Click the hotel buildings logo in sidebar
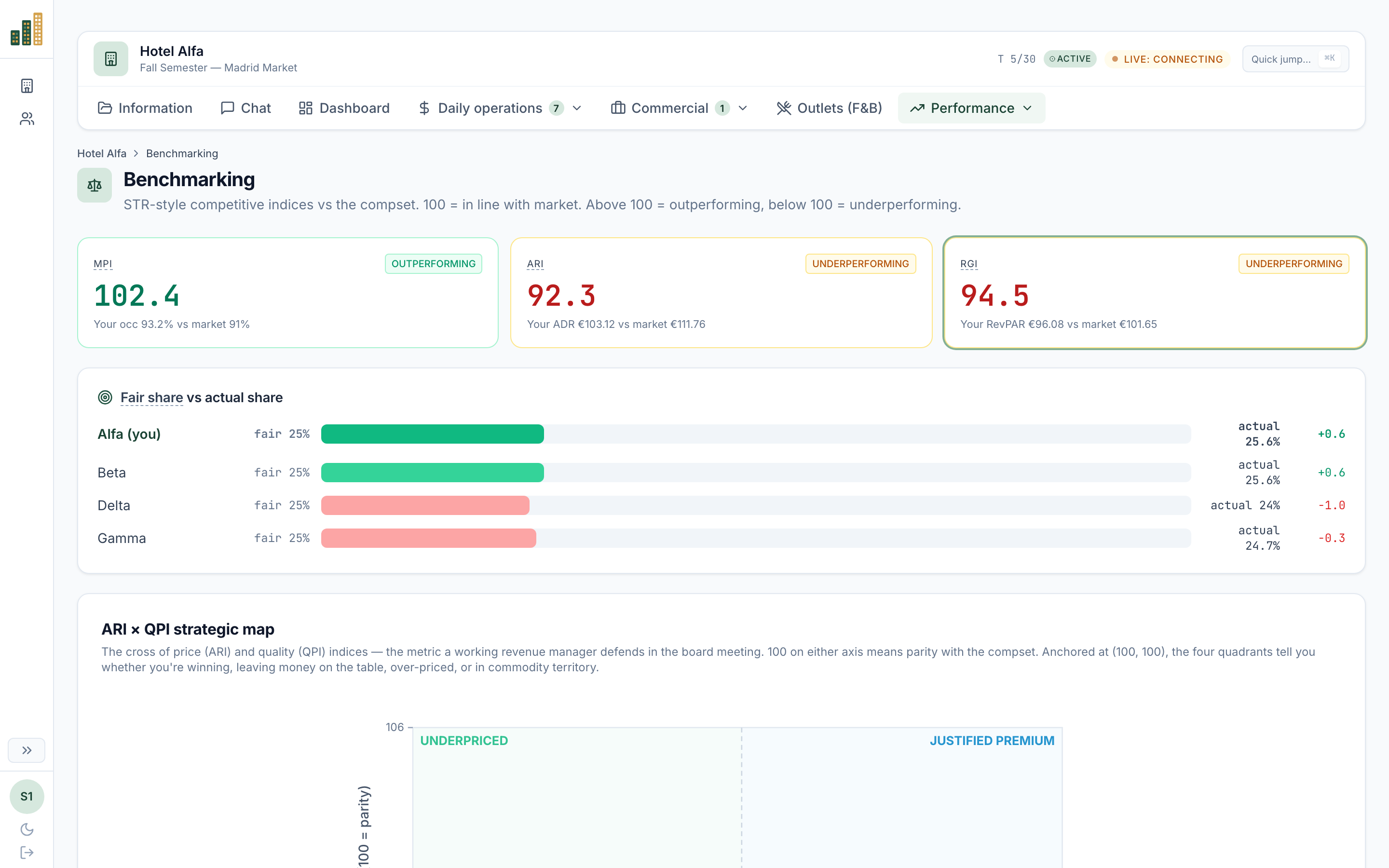Viewport: 1389px width, 868px height. [x=27, y=29]
